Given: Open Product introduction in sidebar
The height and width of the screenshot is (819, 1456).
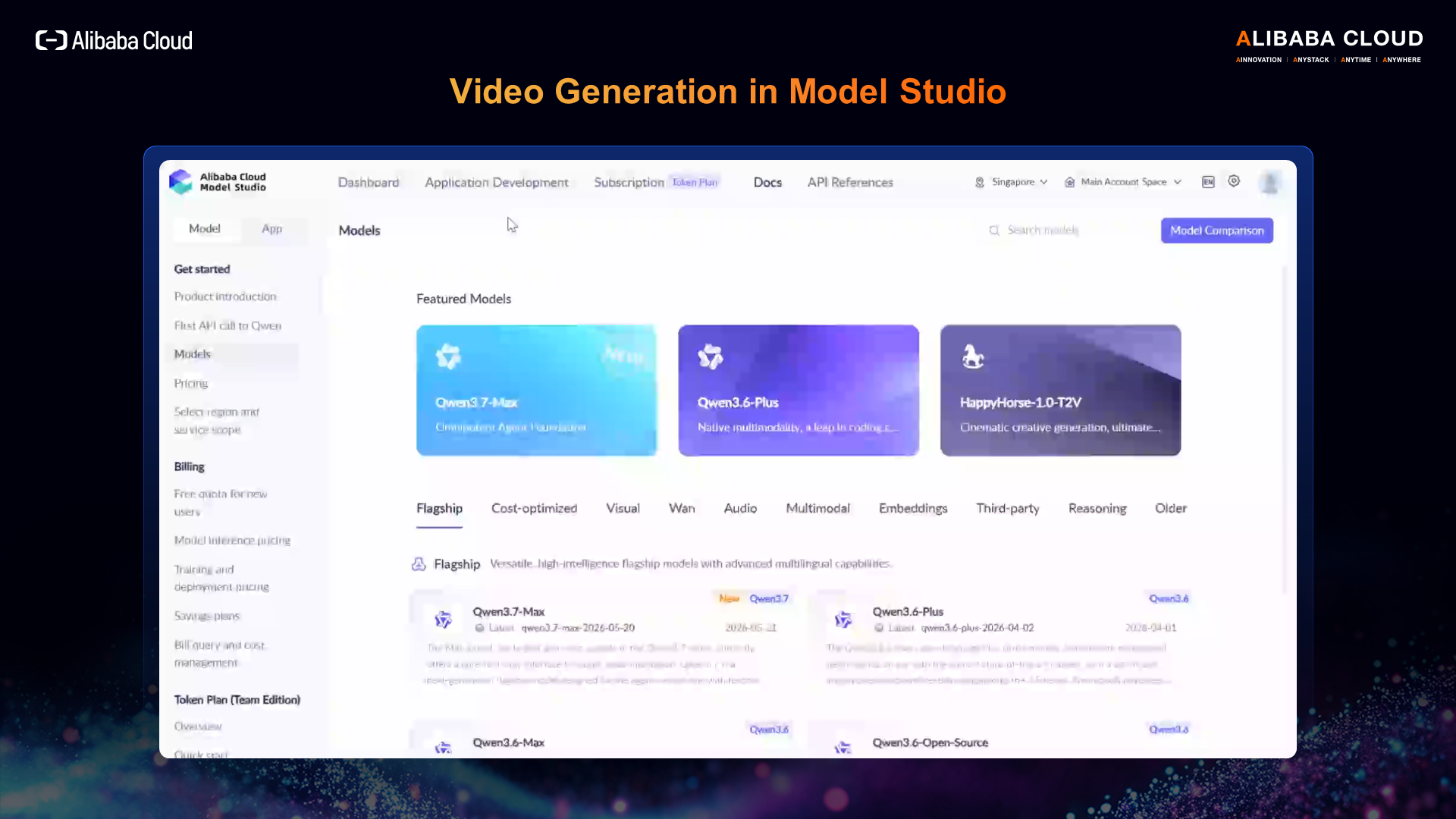Looking at the screenshot, I should (225, 297).
